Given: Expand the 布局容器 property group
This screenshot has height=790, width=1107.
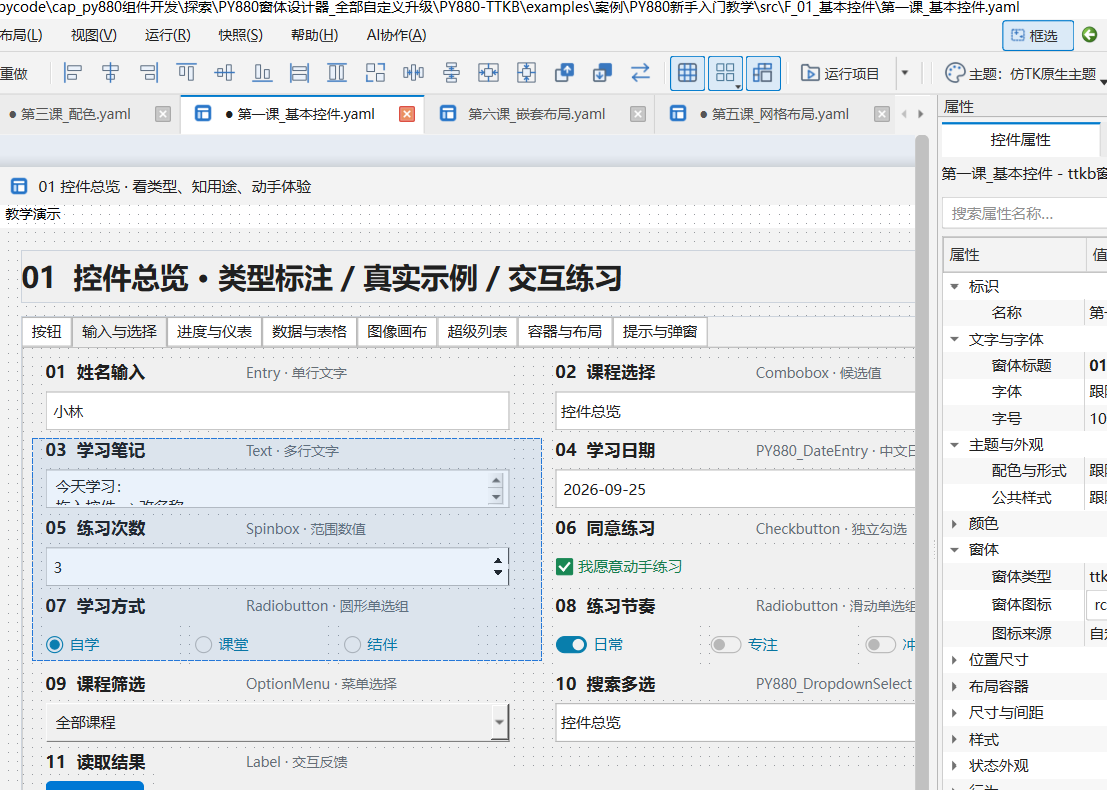Looking at the screenshot, I should [955, 686].
